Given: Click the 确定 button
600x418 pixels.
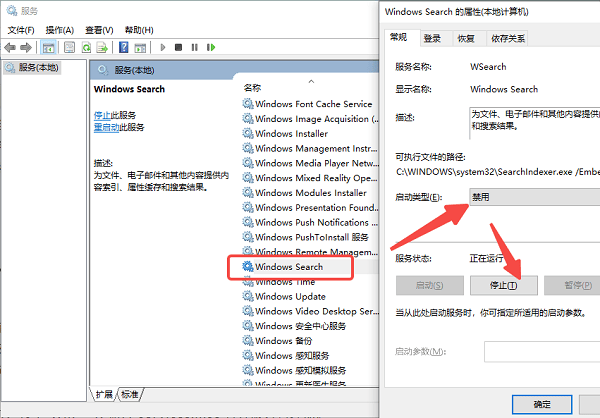Looking at the screenshot, I should pyautogui.click(x=542, y=404).
